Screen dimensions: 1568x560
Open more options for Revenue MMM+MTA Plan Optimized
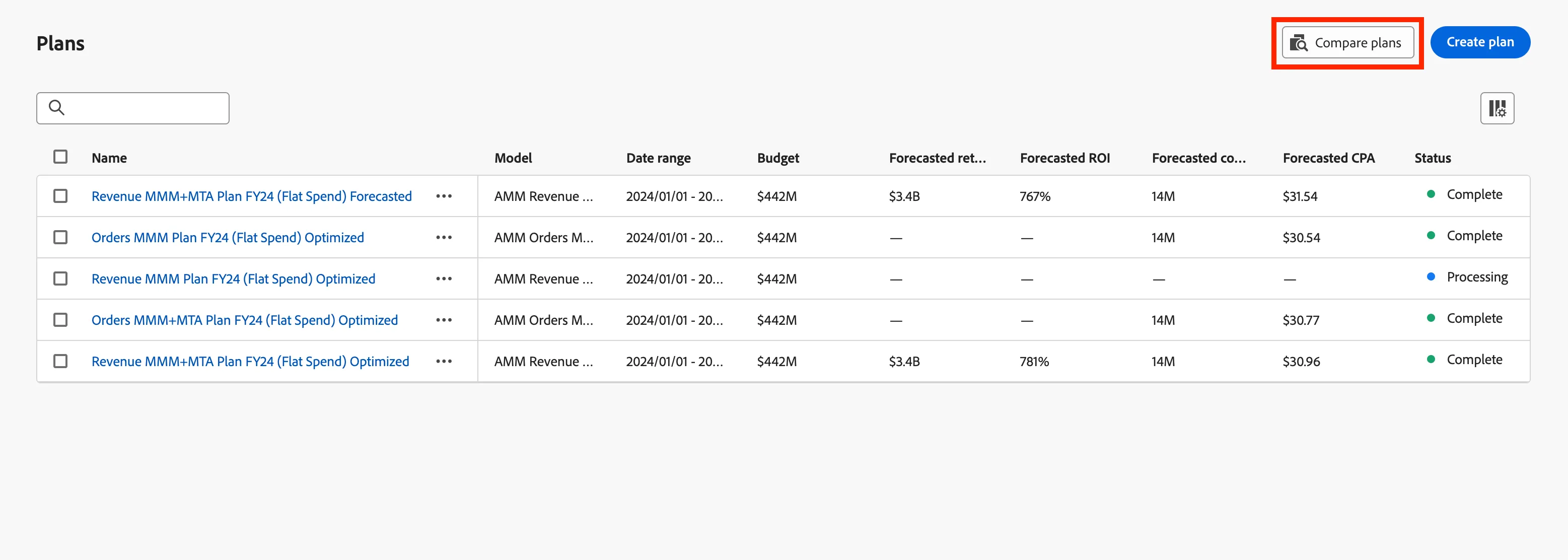click(x=444, y=362)
